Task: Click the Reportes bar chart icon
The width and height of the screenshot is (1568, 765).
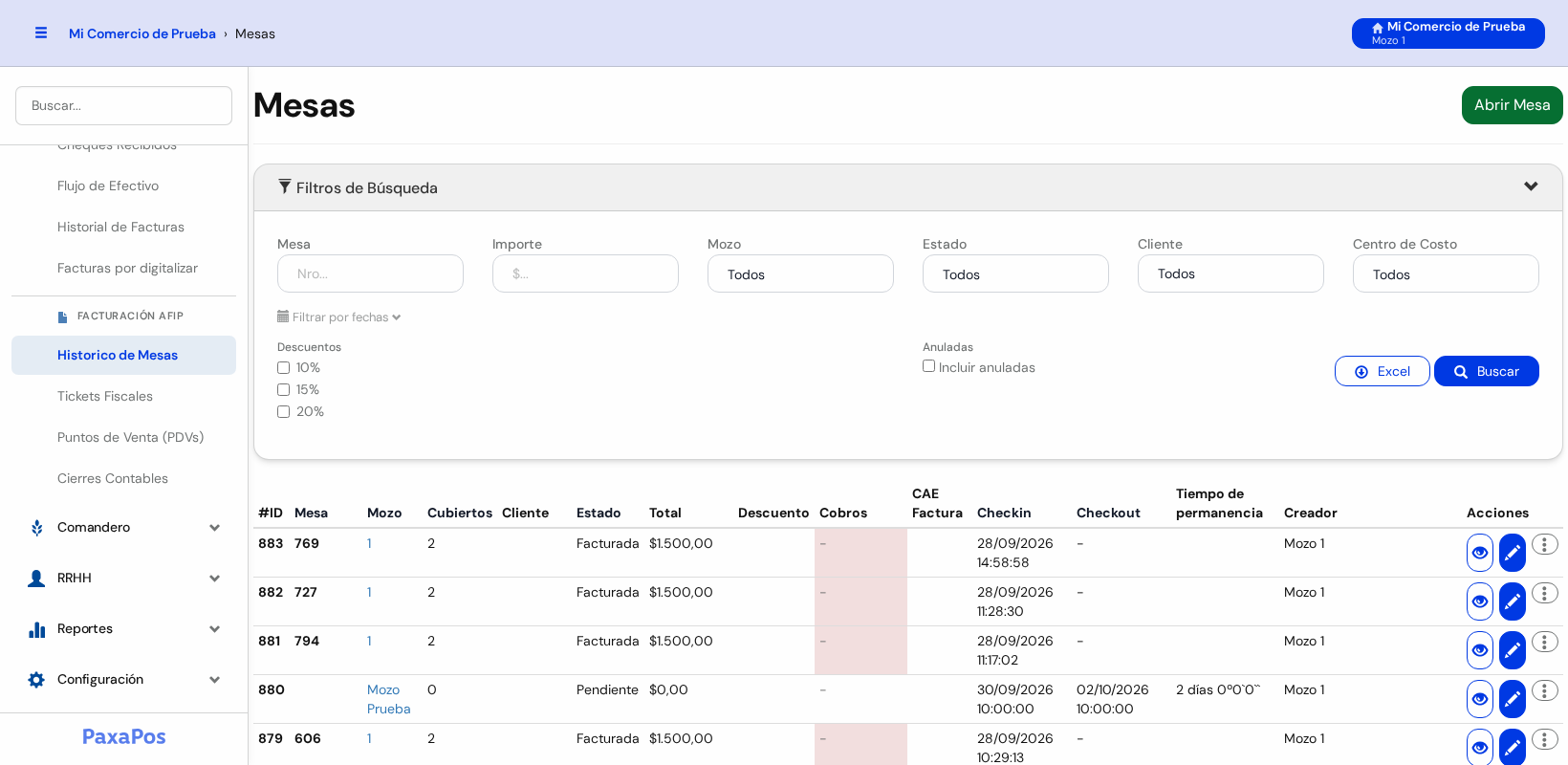Action: [36, 629]
